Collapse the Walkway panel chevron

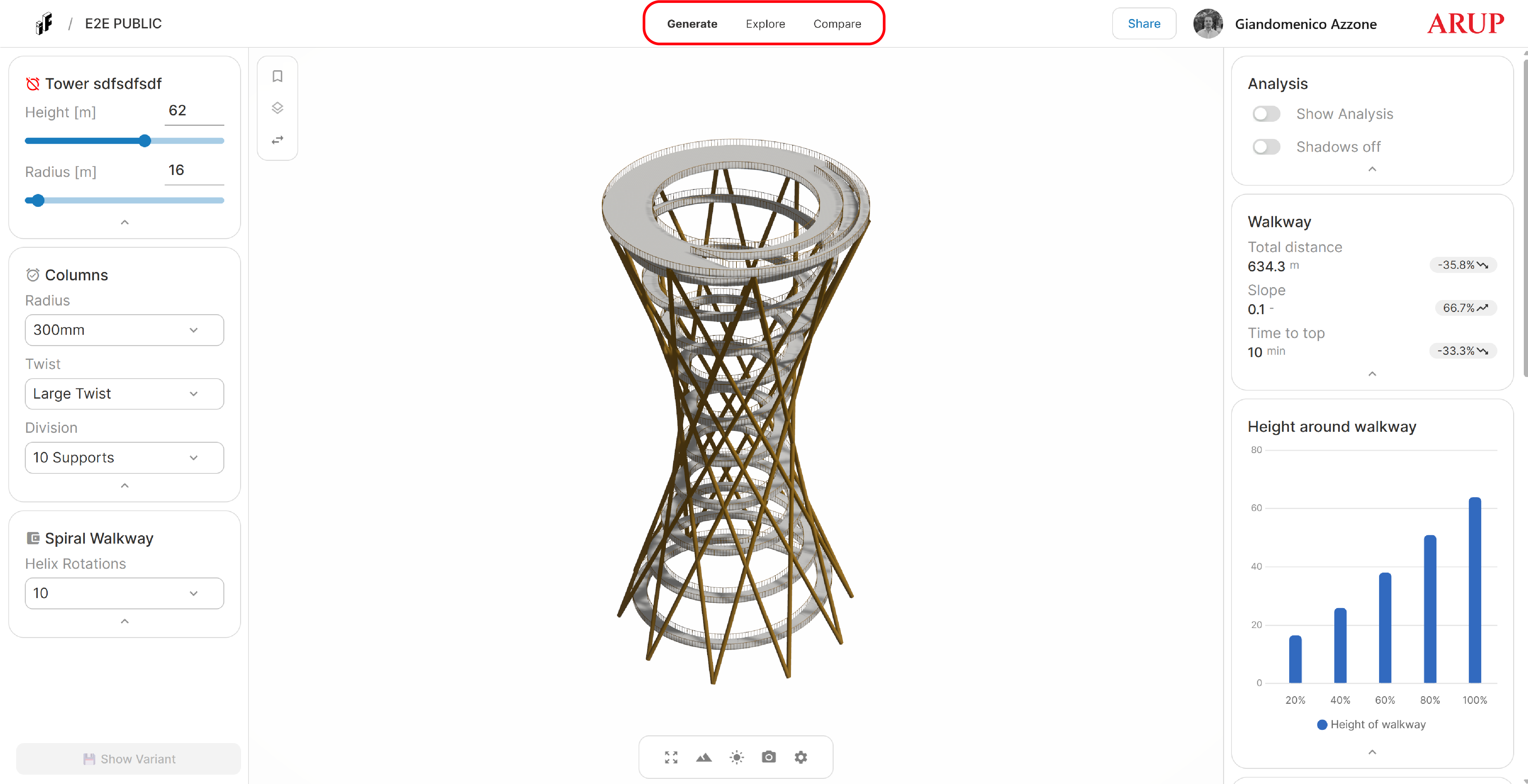tap(1371, 373)
